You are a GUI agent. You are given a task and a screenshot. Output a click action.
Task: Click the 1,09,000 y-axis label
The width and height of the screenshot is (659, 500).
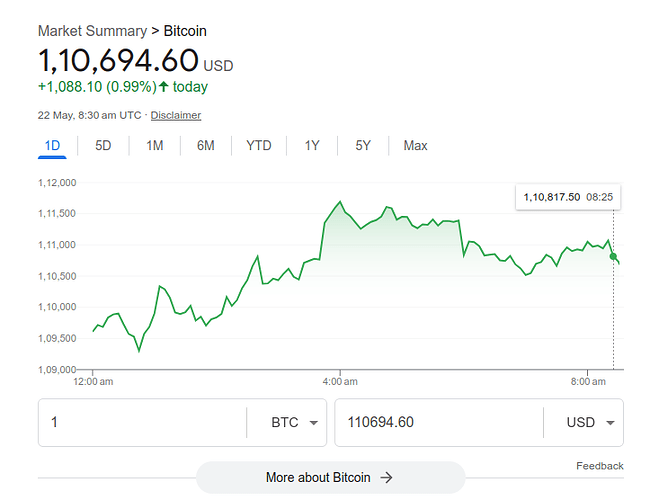[57, 370]
